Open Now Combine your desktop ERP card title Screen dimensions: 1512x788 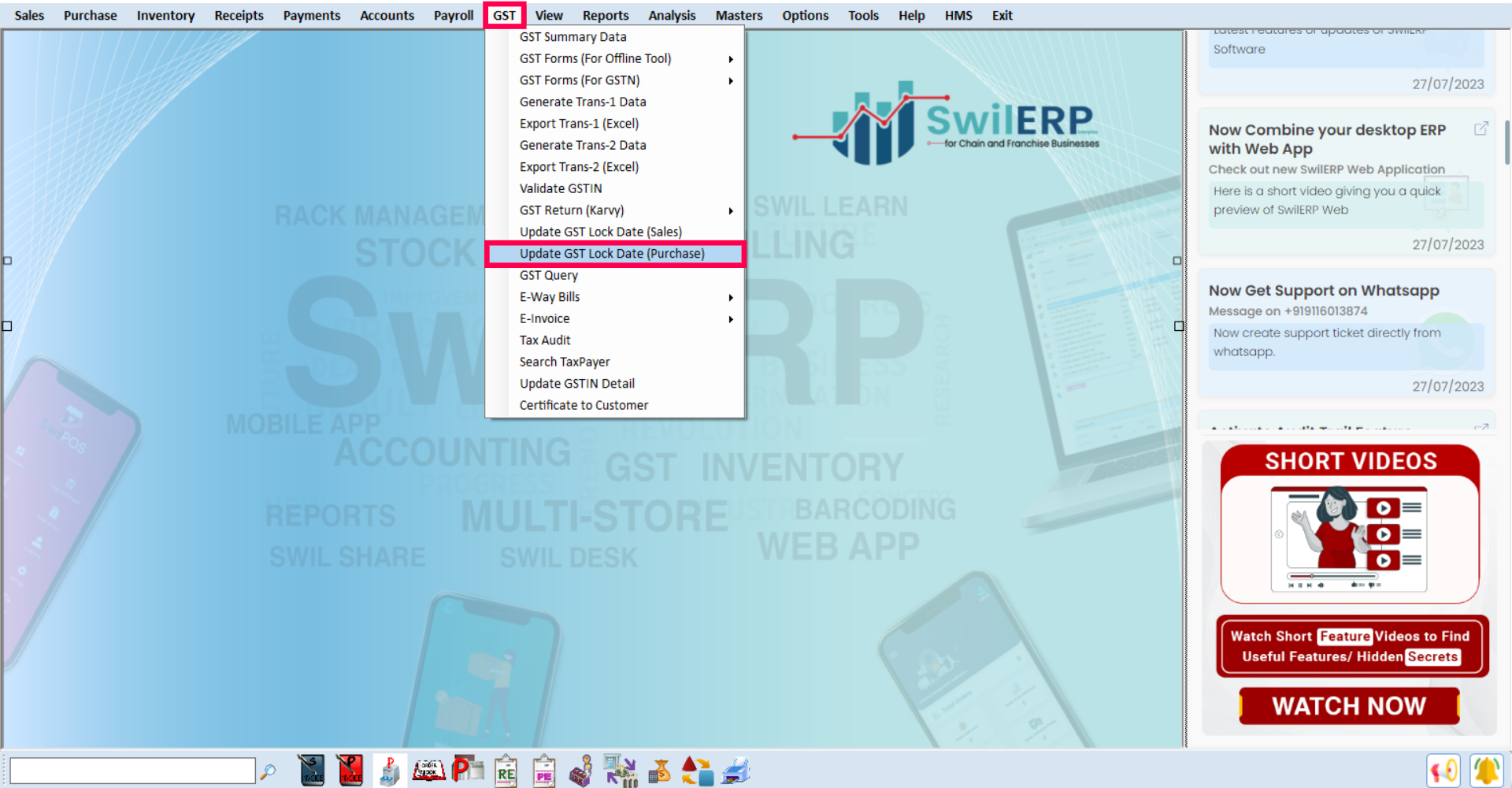pyautogui.click(x=1327, y=139)
